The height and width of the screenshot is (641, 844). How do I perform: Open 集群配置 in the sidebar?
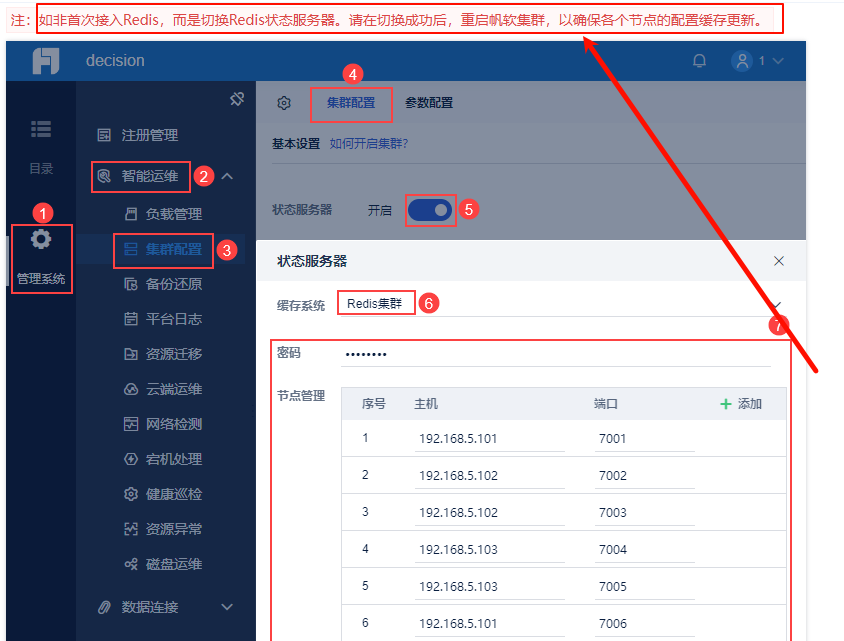click(174, 249)
